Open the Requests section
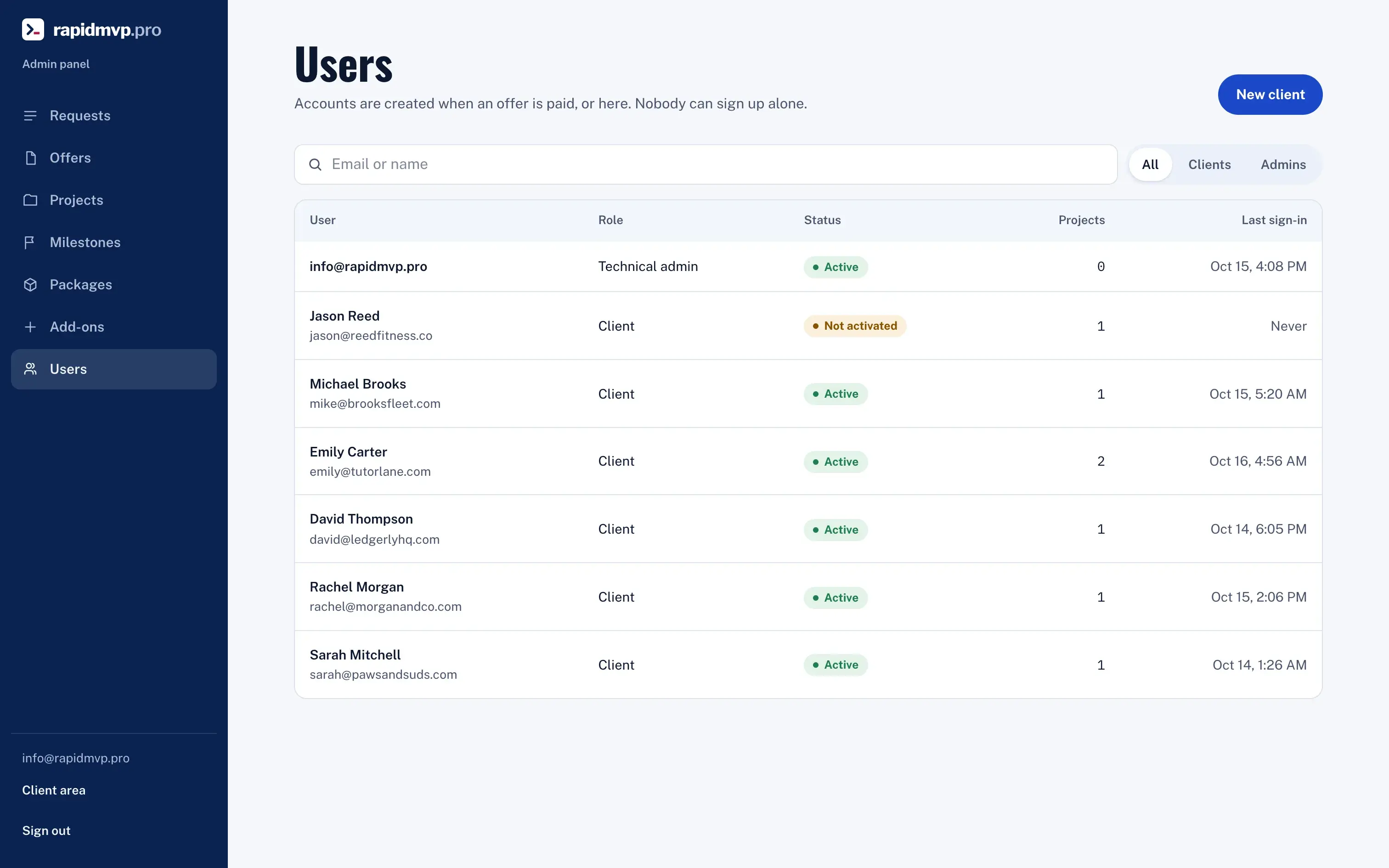This screenshot has height=868, width=1389. (x=113, y=115)
